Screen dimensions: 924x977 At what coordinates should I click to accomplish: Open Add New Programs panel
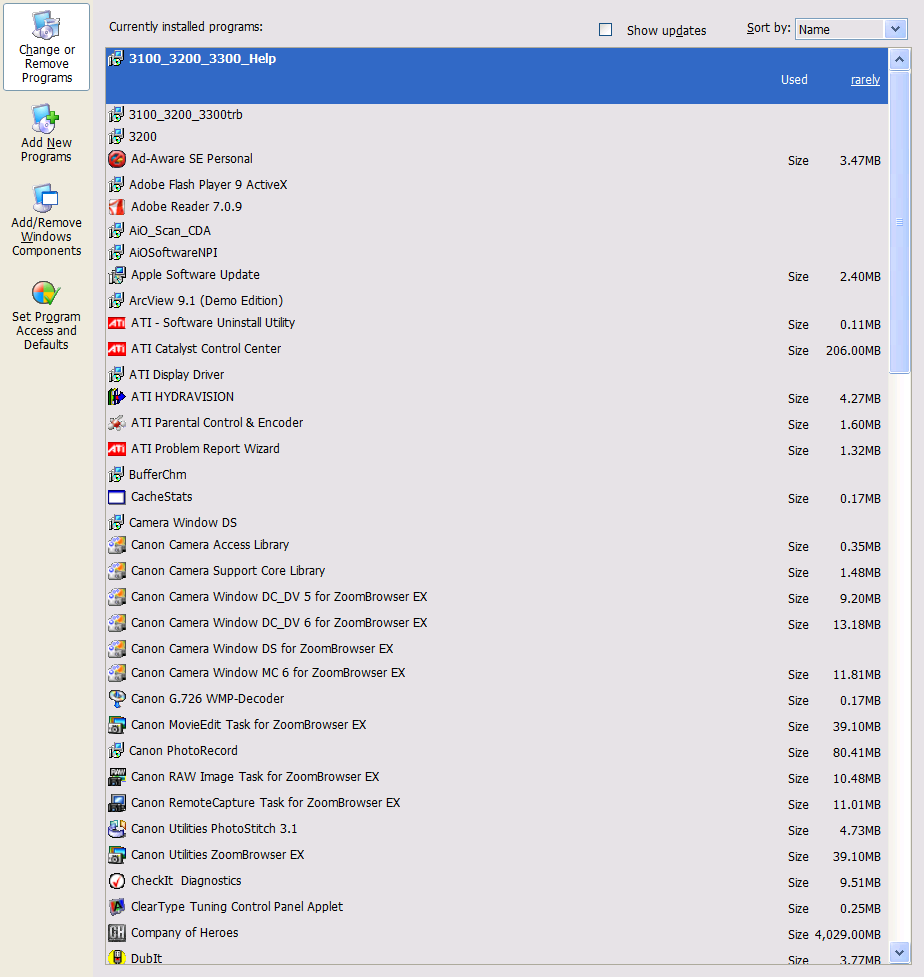[46, 134]
